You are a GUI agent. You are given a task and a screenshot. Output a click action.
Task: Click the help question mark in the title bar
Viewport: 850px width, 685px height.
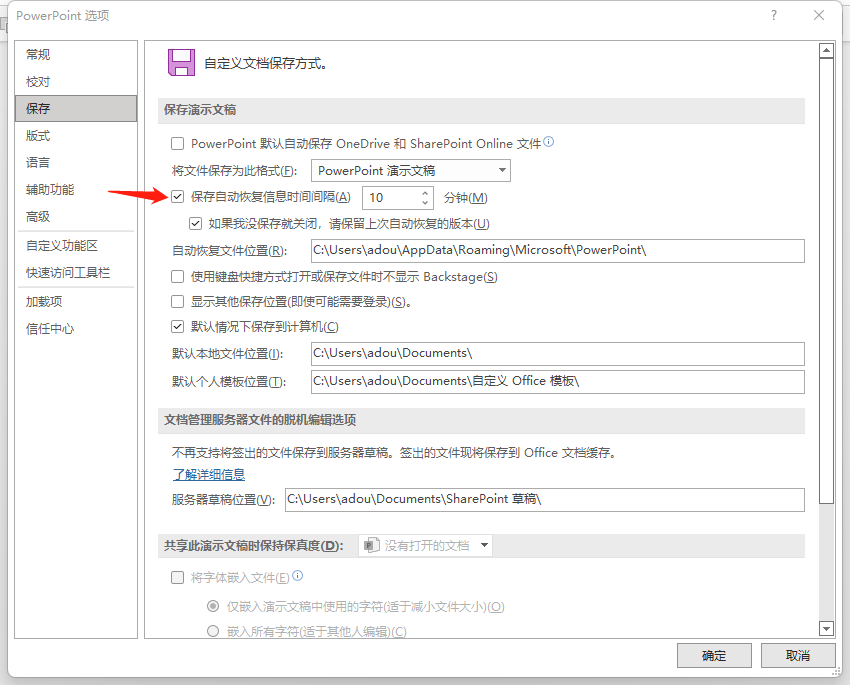point(774,15)
